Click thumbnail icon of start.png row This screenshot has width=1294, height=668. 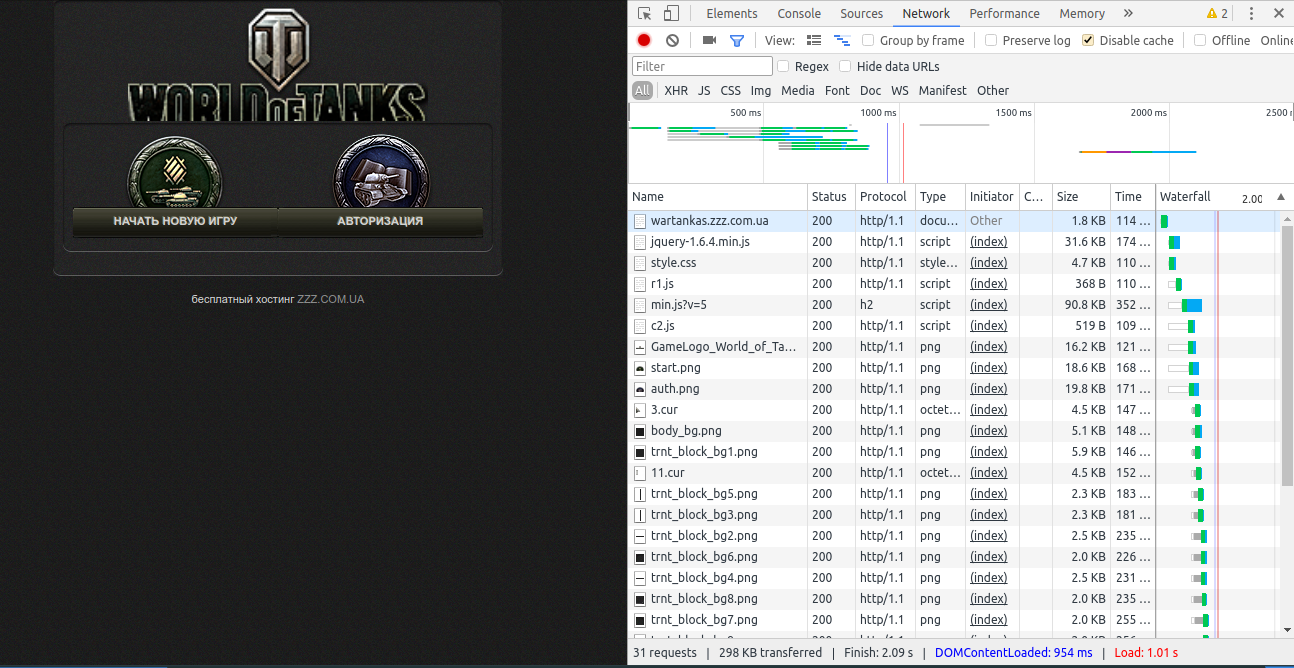[640, 368]
